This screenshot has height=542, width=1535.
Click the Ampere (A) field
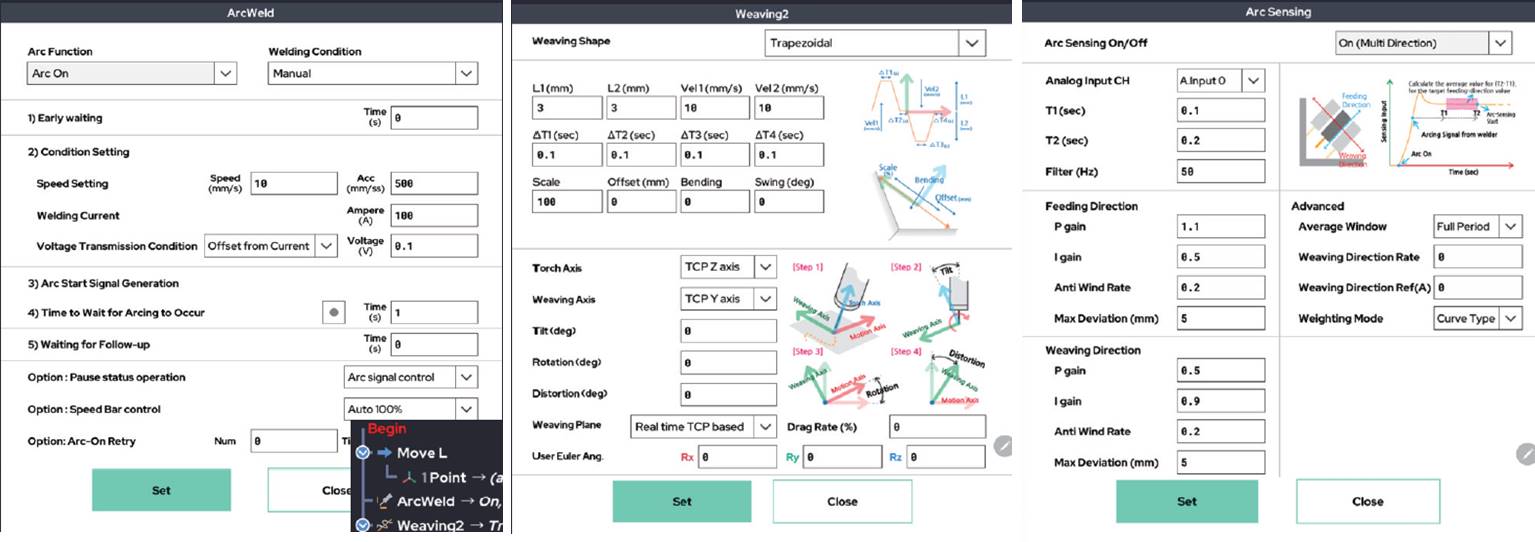pyautogui.click(x=434, y=216)
